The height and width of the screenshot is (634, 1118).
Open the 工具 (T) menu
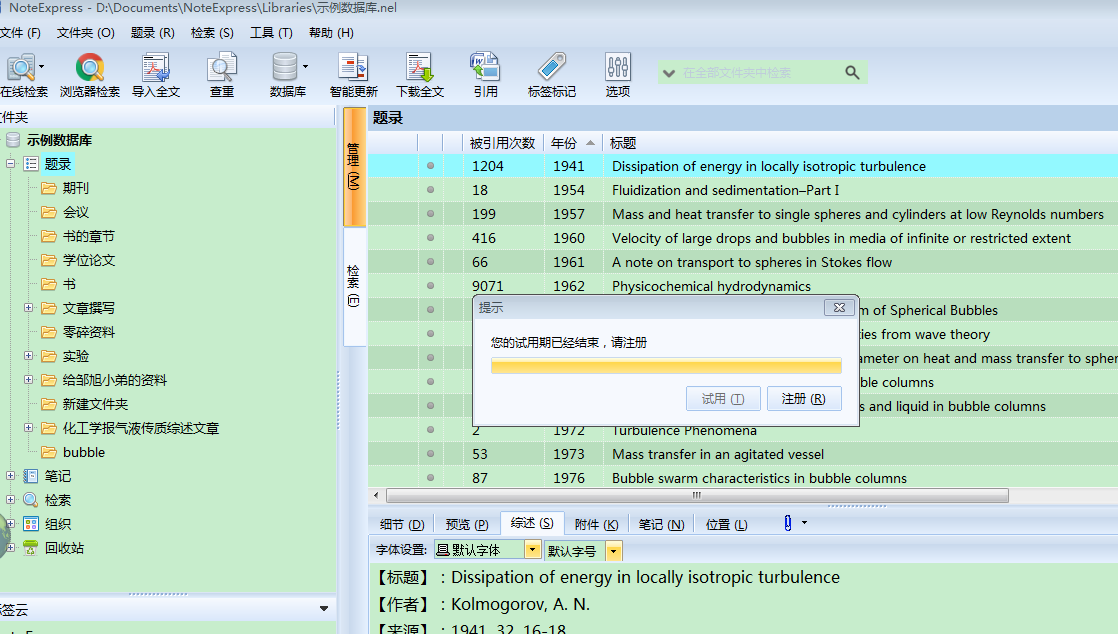pyautogui.click(x=272, y=33)
